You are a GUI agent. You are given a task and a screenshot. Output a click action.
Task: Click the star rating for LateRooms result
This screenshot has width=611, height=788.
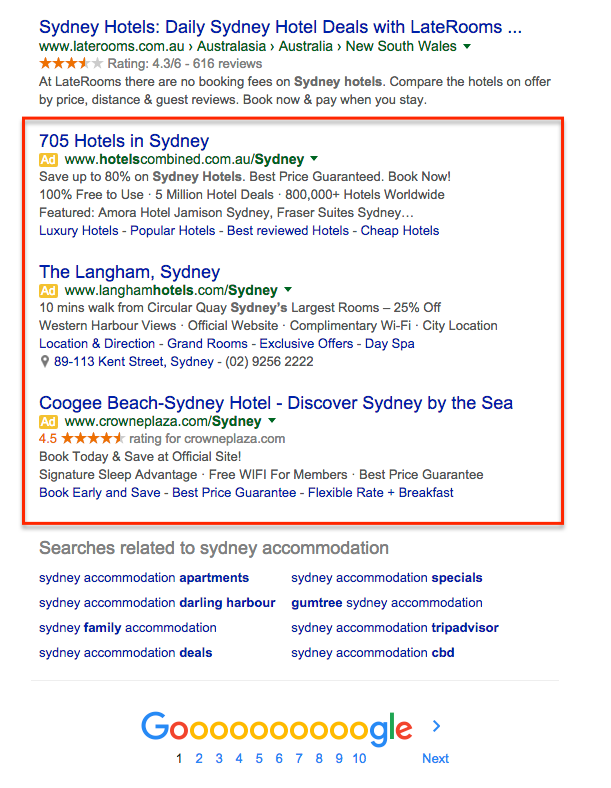pos(71,63)
